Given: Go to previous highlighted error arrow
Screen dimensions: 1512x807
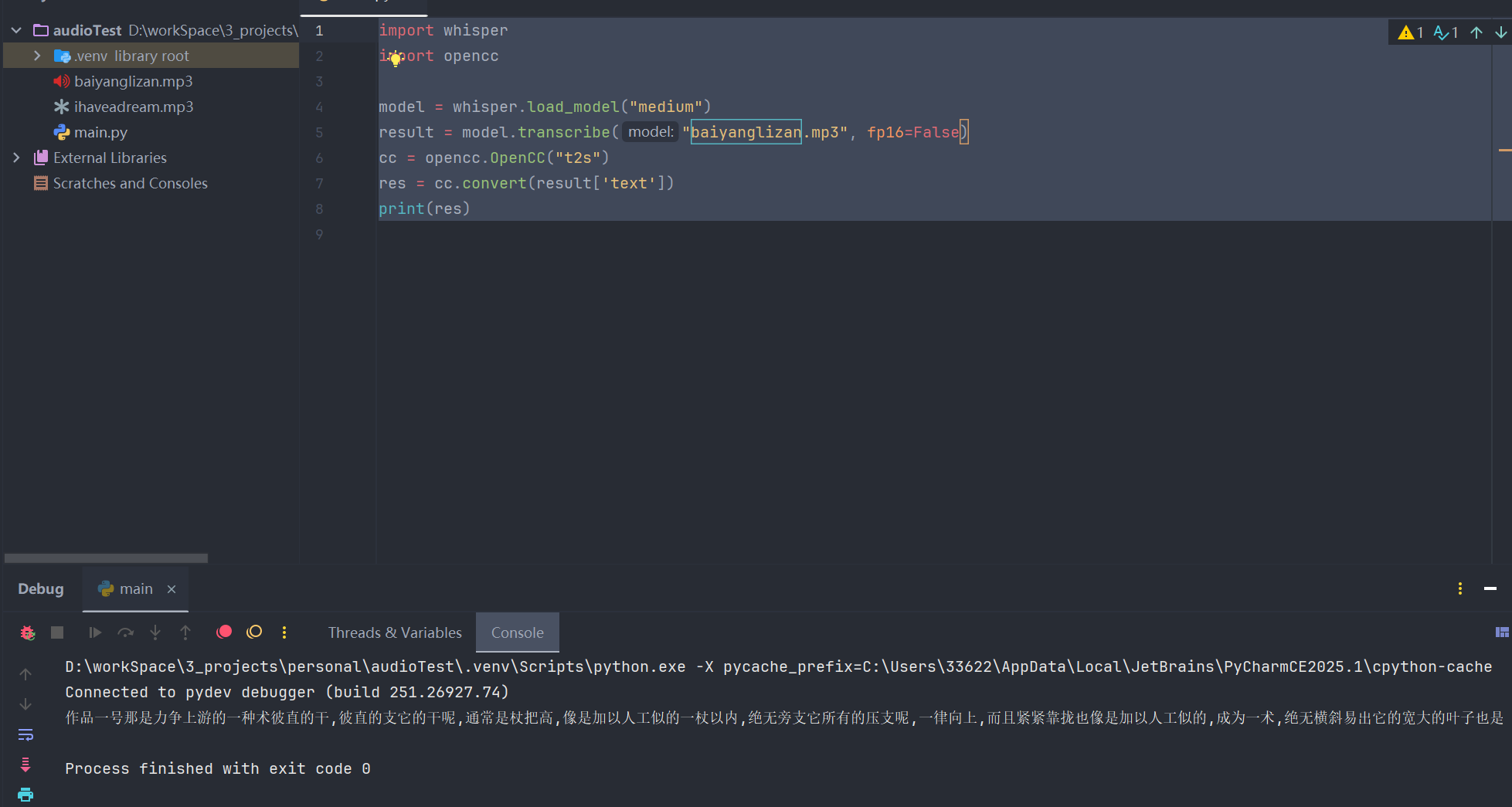Looking at the screenshot, I should [x=1476, y=32].
